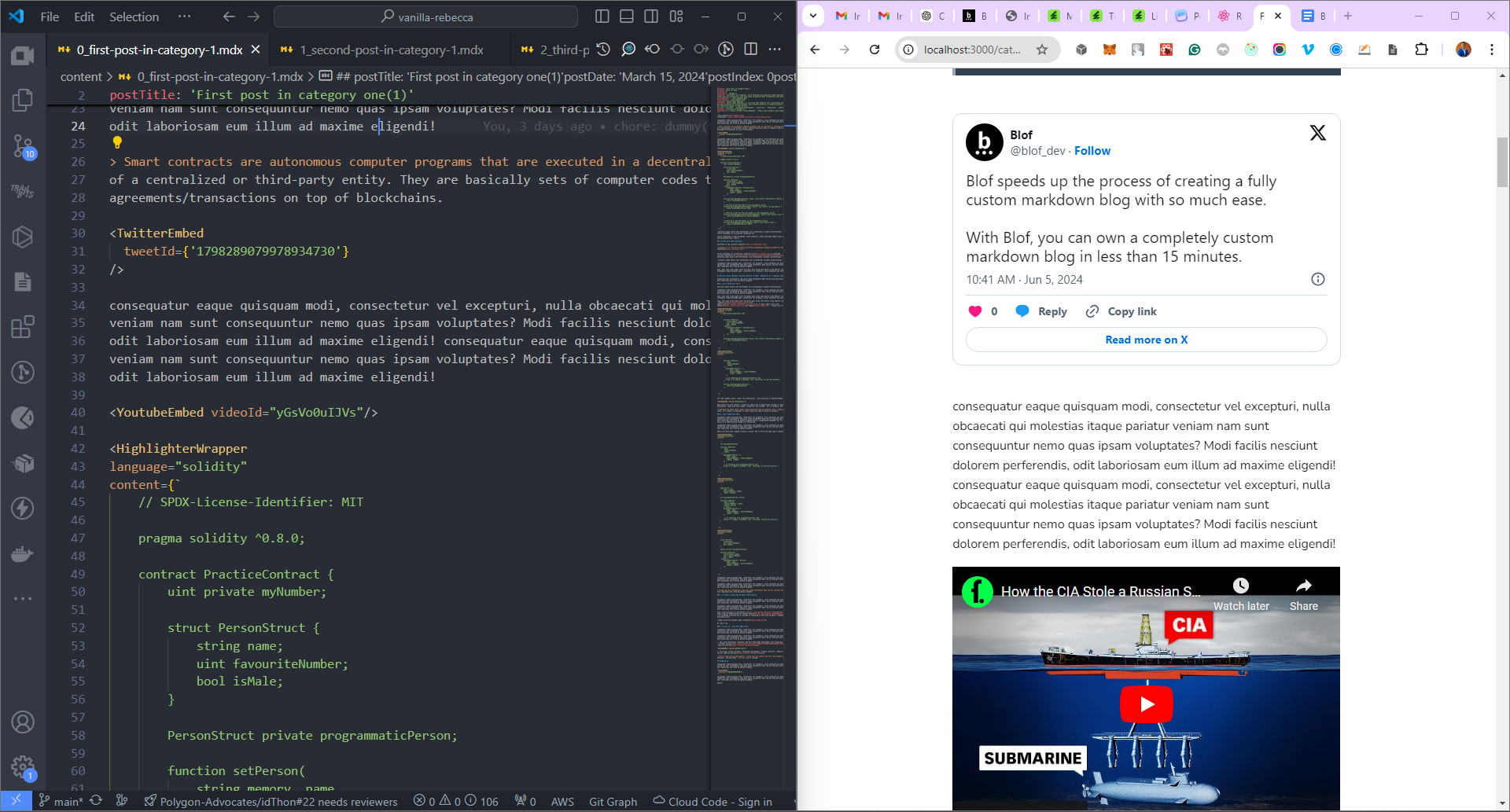This screenshot has height=812, width=1510.
Task: Open Source Control view with 10 changes
Action: tap(23, 145)
